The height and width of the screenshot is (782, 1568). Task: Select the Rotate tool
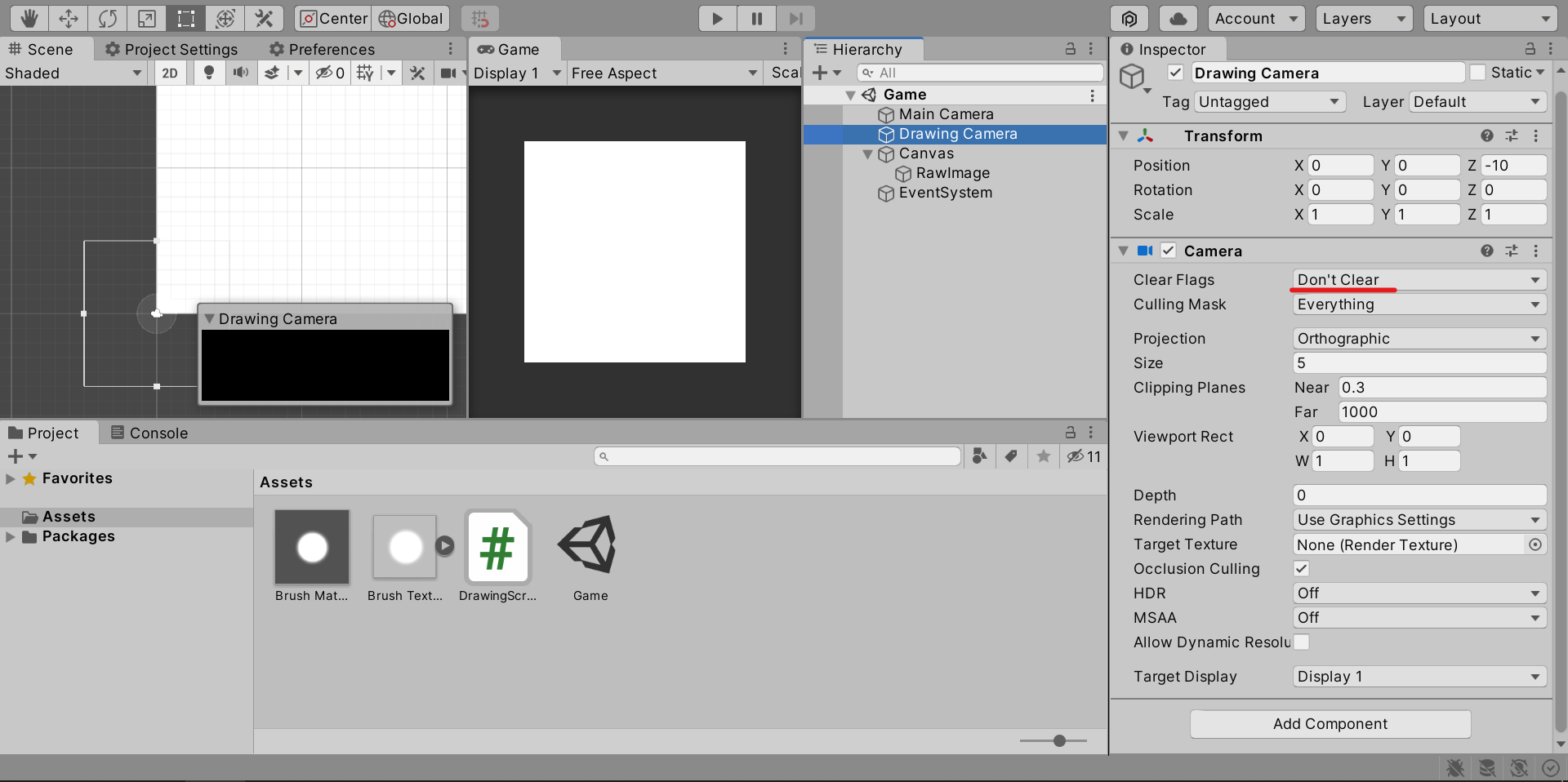(108, 18)
